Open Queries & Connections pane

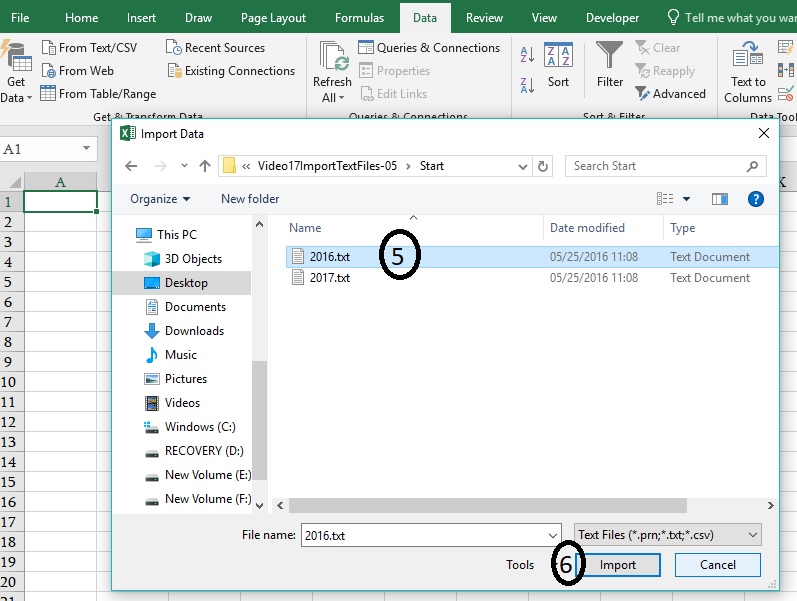(429, 48)
